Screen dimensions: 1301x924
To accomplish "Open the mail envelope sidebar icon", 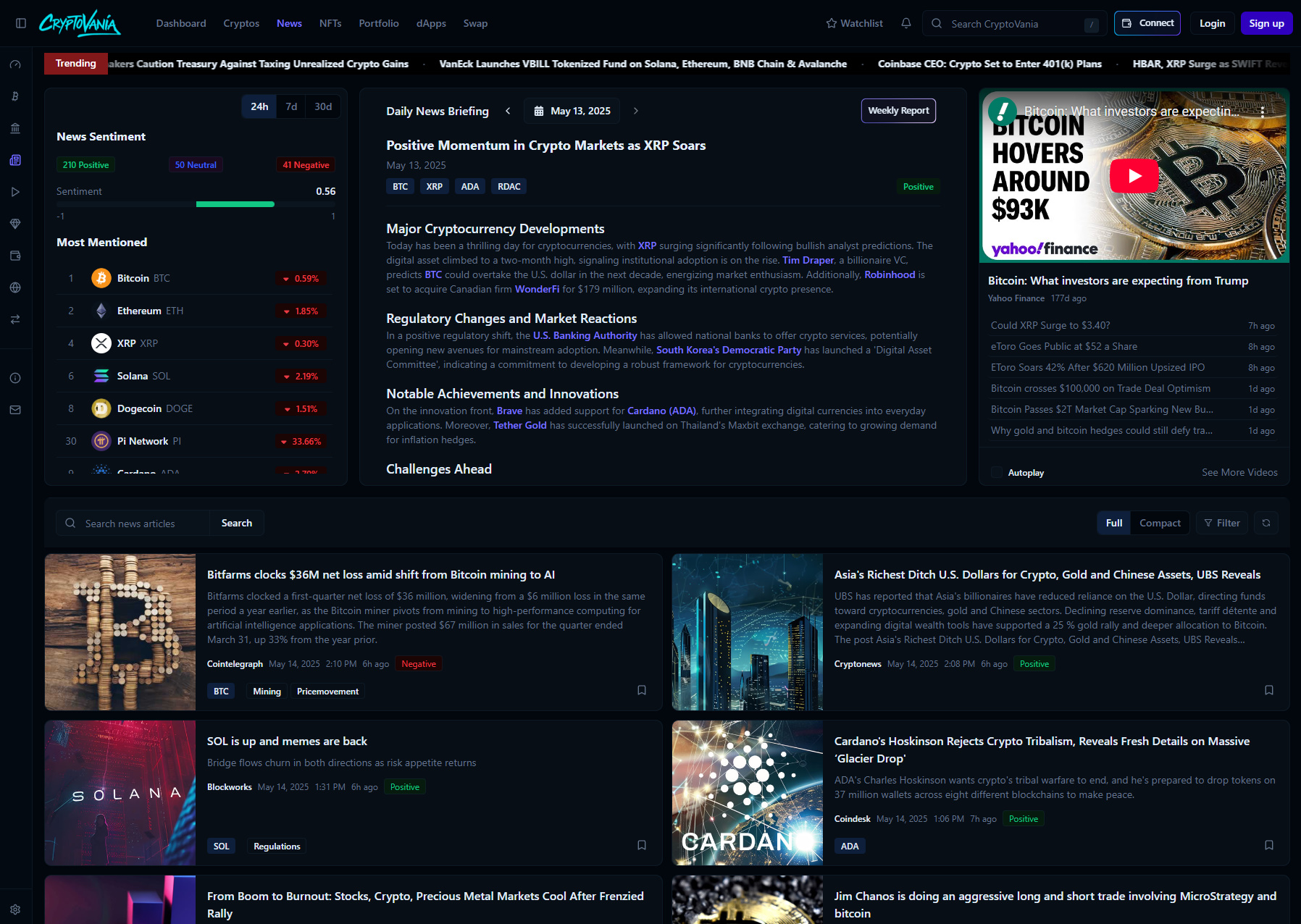I will click(x=15, y=410).
